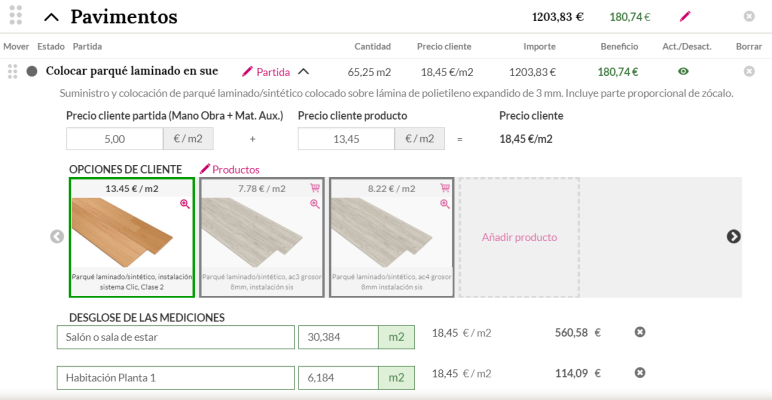Click the Salón quantity field 30,384

pos(338,337)
